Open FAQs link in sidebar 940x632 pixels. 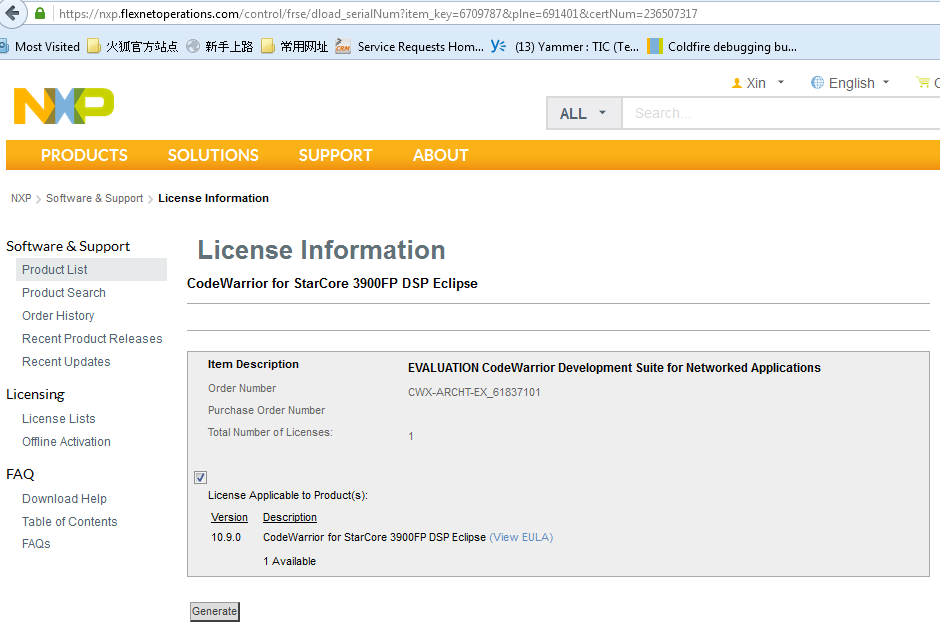[36, 544]
